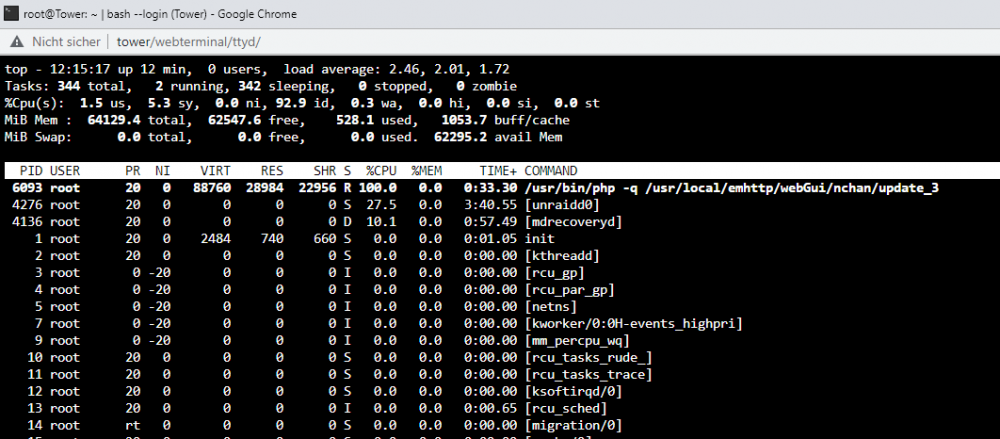Click the %CPU column header
Image resolution: width=1000 pixels, height=439 pixels.
point(381,170)
